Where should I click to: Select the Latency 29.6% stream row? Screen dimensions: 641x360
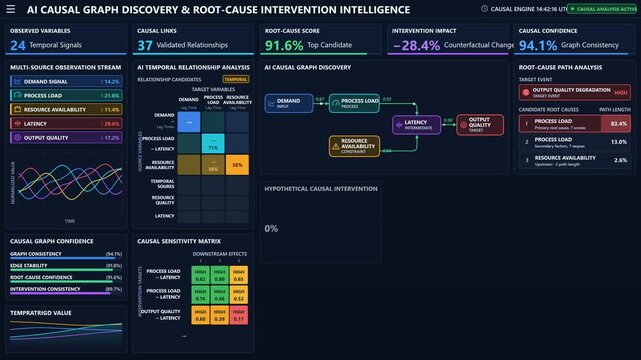(66, 123)
